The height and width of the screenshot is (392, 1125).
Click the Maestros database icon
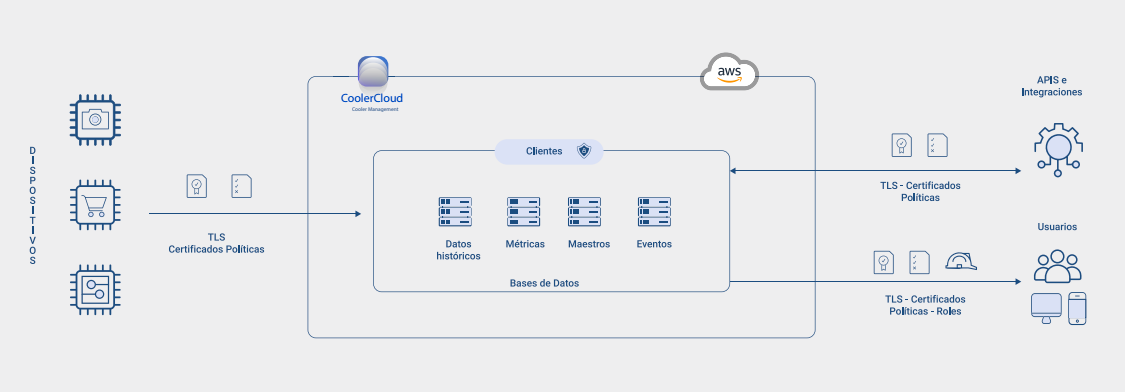584,212
